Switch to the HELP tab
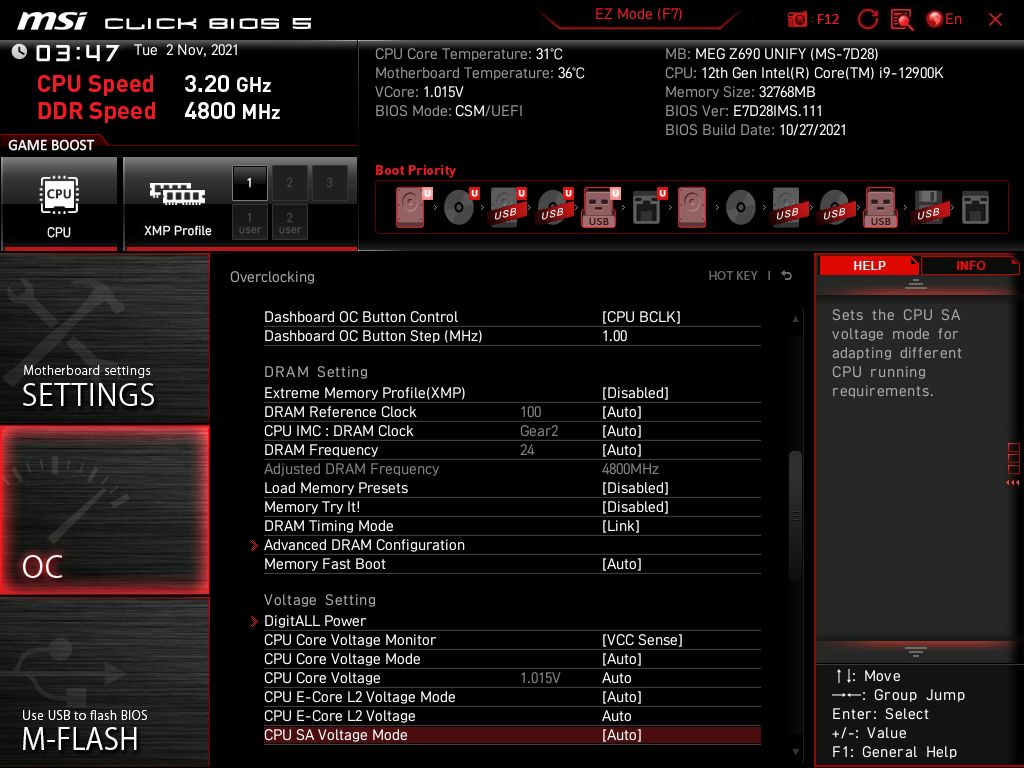The width and height of the screenshot is (1024, 768). 869,265
